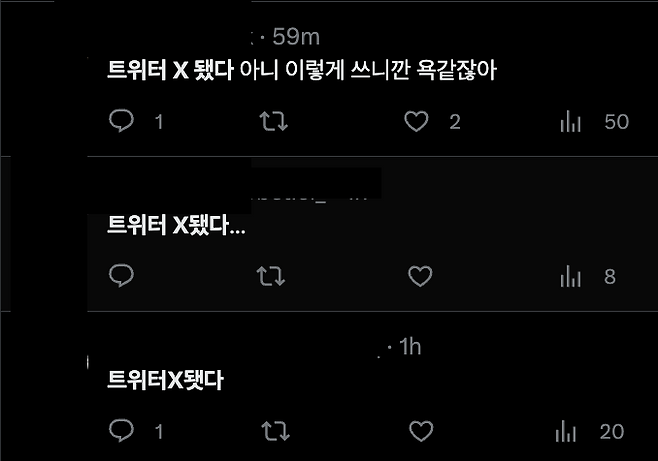The width and height of the screenshot is (658, 461).
Task: Like the tweet with 2 likes
Action: tap(416, 121)
